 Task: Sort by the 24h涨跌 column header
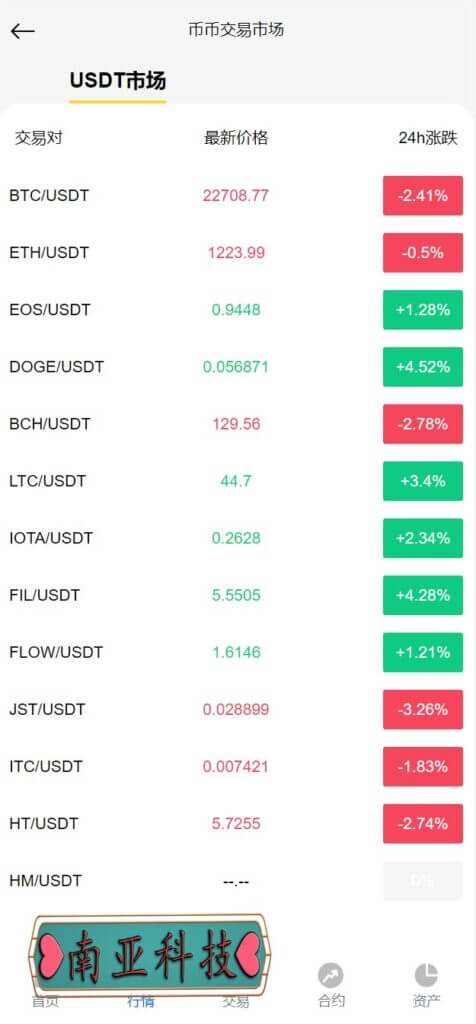pyautogui.click(x=428, y=138)
